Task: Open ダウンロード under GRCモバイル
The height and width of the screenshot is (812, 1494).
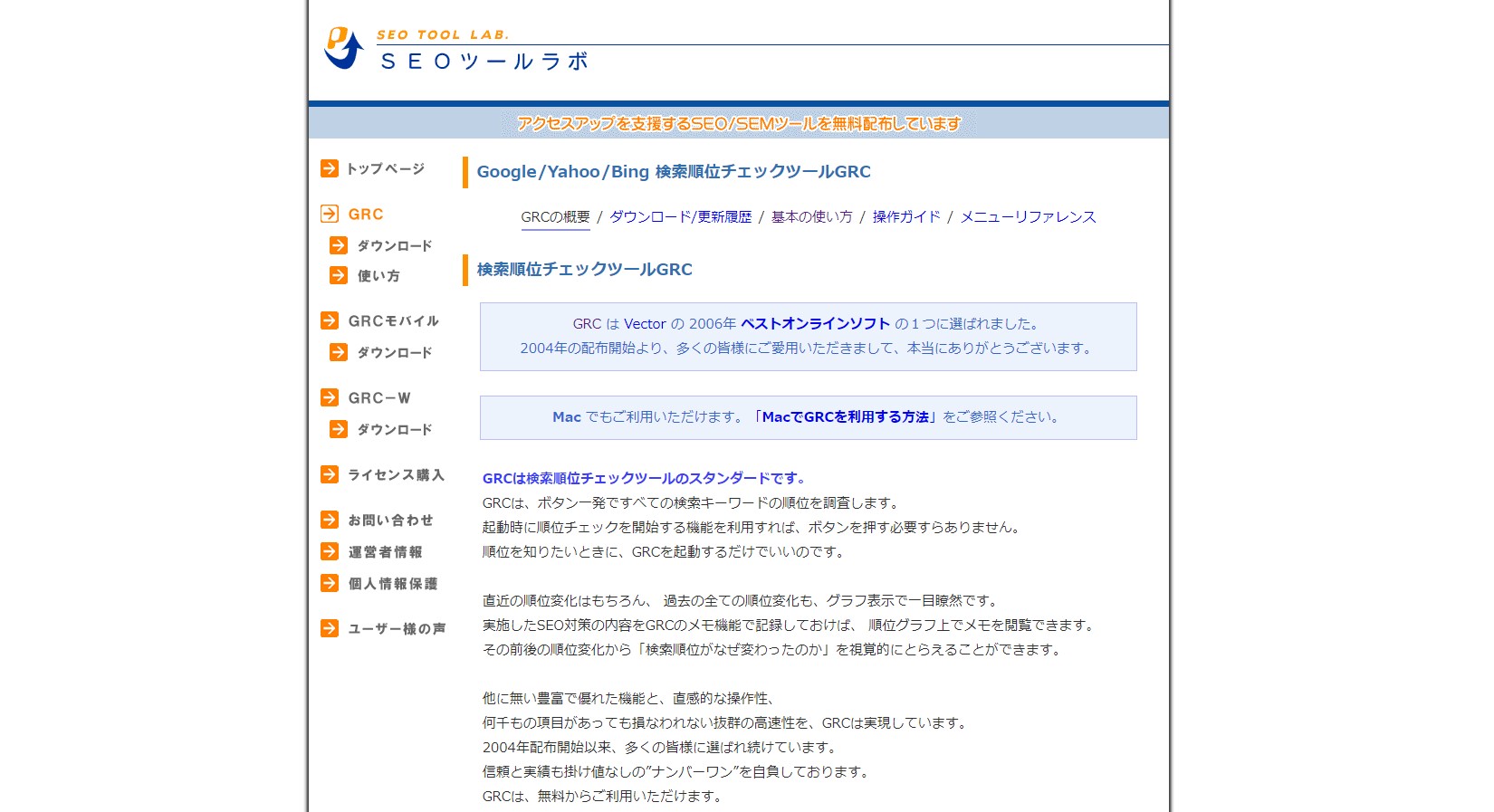Action: pos(395,353)
